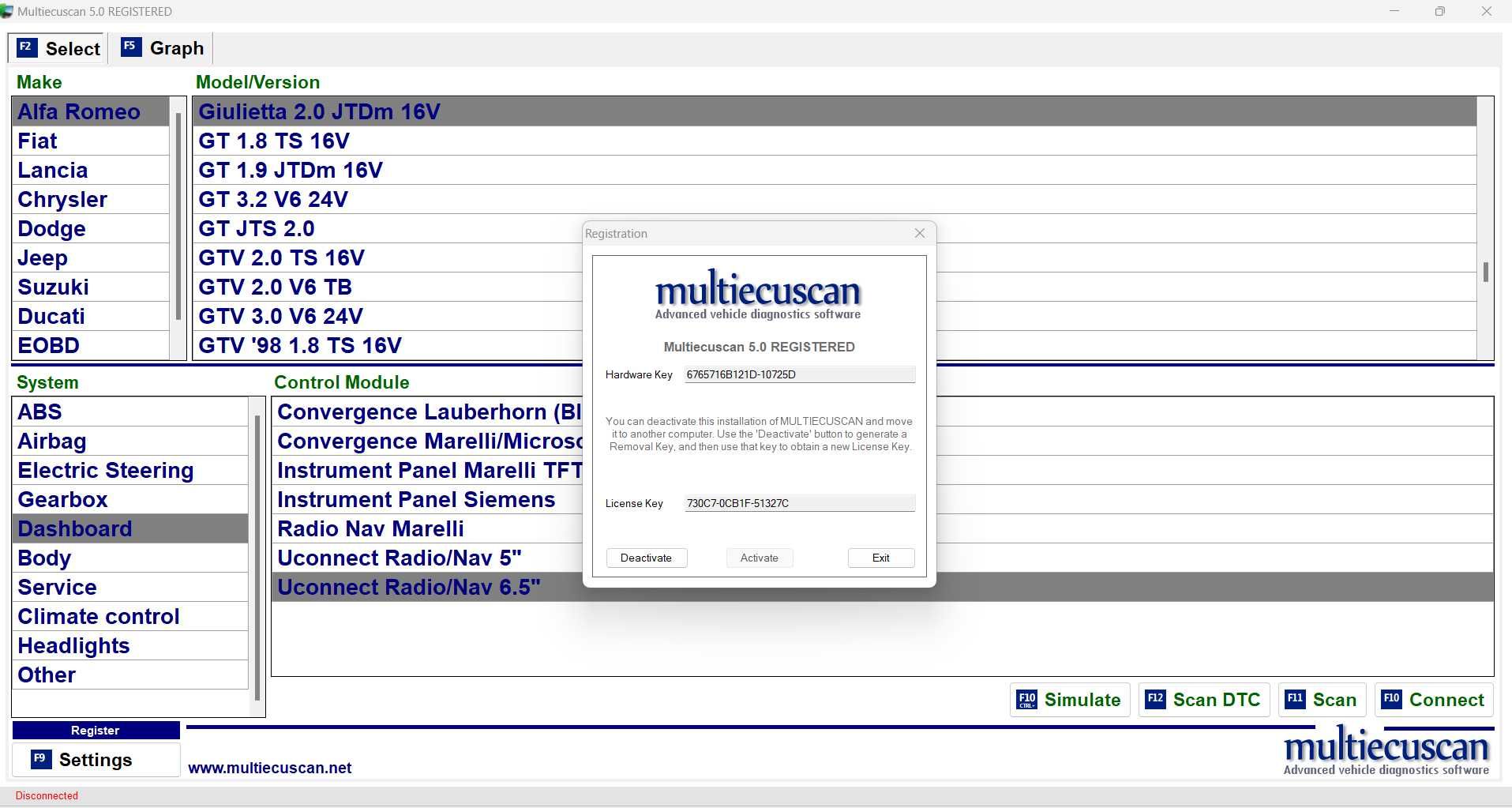This screenshot has width=1512, height=808.
Task: Click Exit in Registration dialog
Action: pyautogui.click(x=881, y=558)
